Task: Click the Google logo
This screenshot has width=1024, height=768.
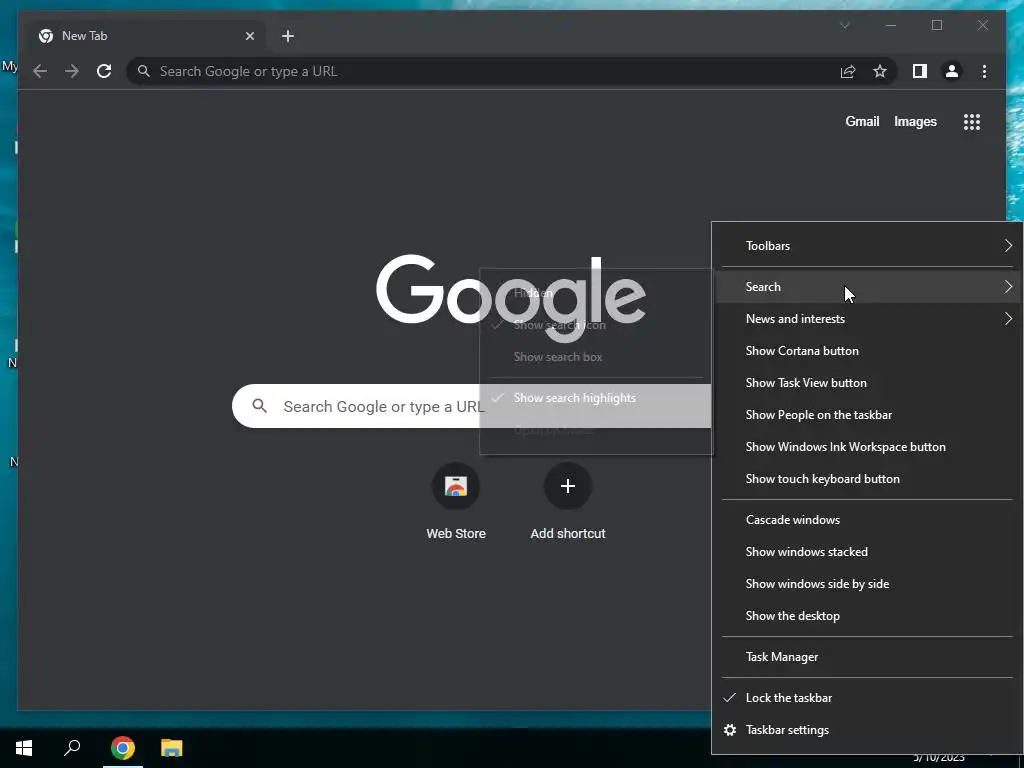Action: pyautogui.click(x=511, y=298)
